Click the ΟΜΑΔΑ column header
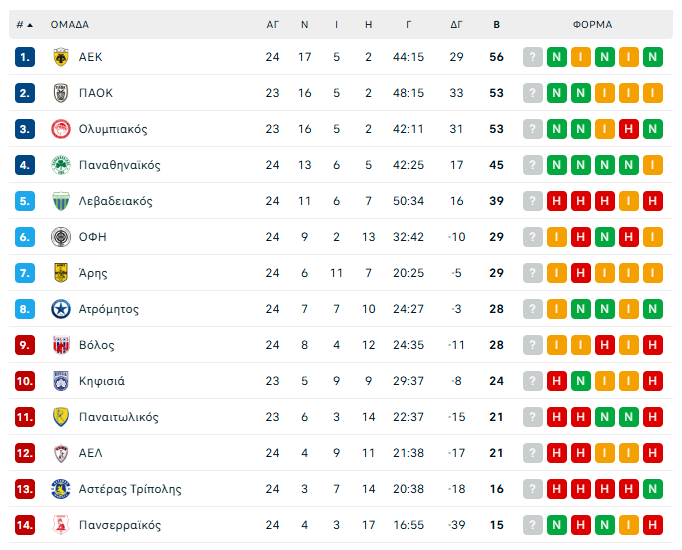The height and width of the screenshot is (550, 682). pyautogui.click(x=70, y=24)
